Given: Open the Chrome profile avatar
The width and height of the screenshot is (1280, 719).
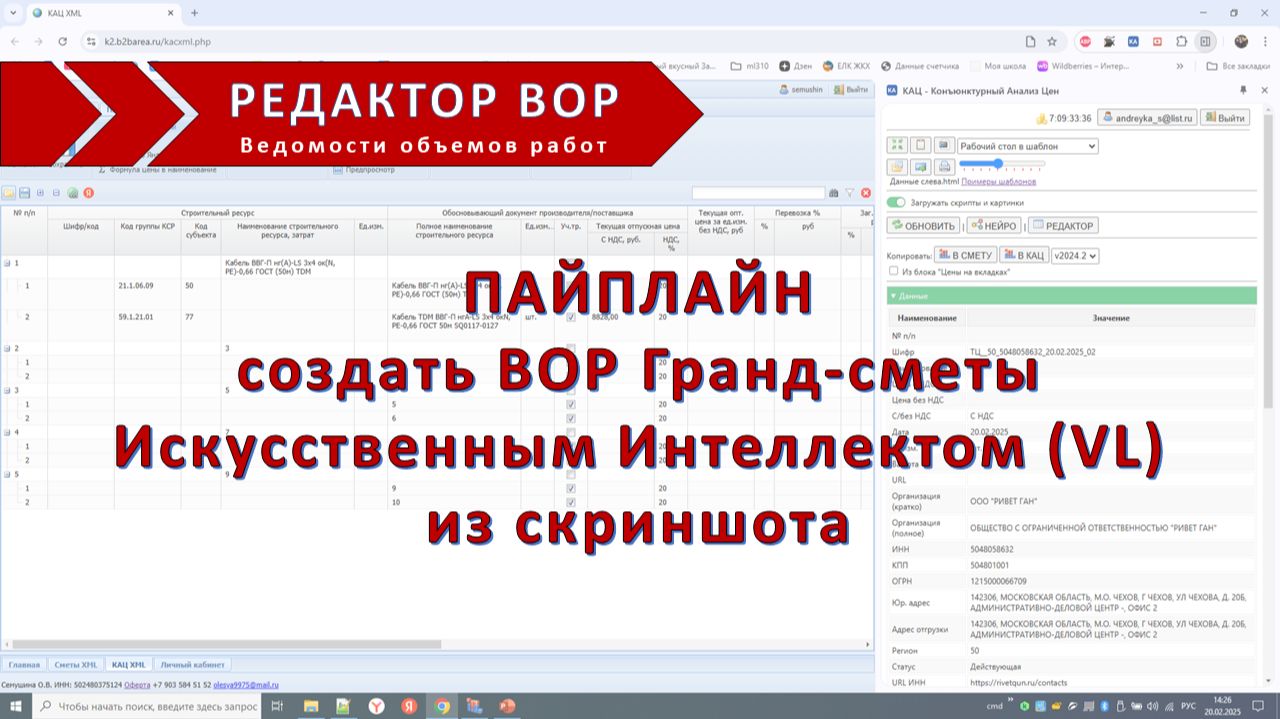Looking at the screenshot, I should pyautogui.click(x=1241, y=42).
